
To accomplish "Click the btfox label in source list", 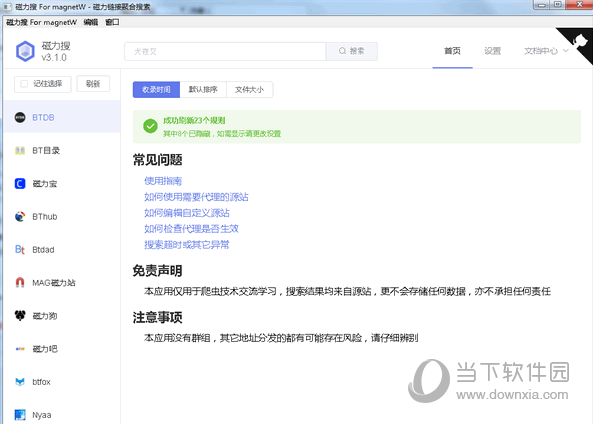I will 41,382.
